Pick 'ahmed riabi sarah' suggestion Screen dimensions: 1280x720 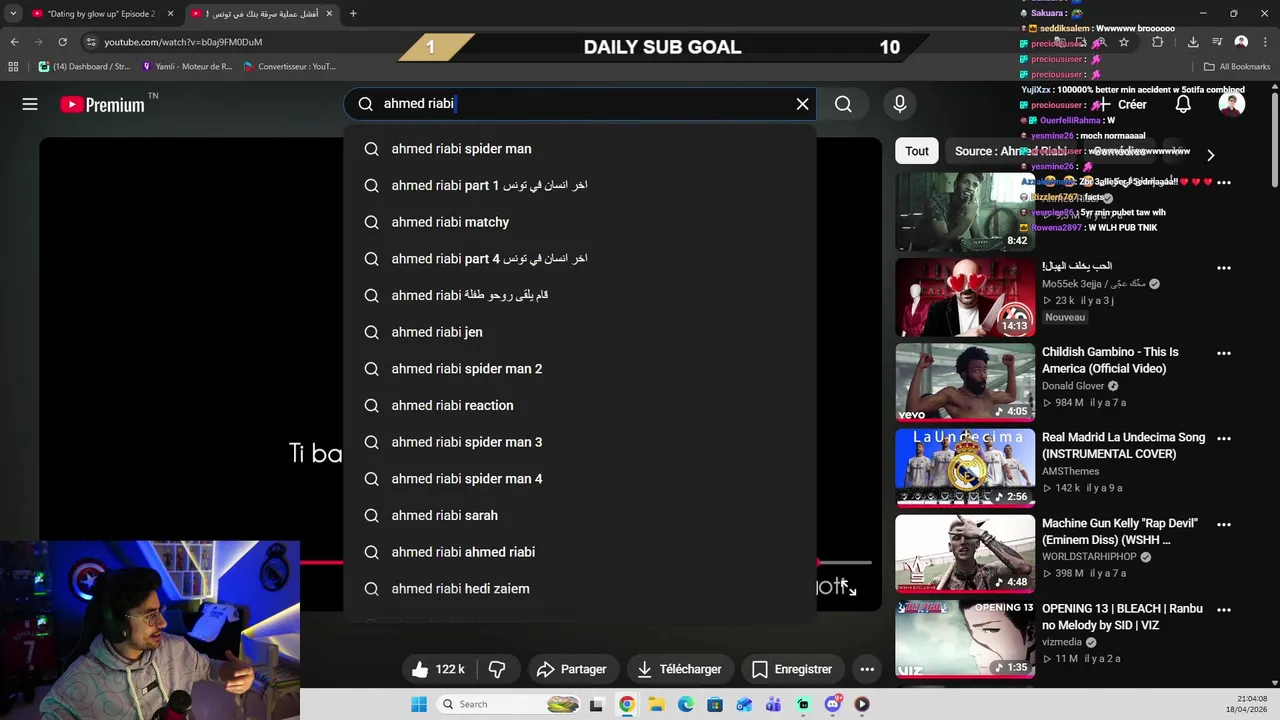point(580,515)
